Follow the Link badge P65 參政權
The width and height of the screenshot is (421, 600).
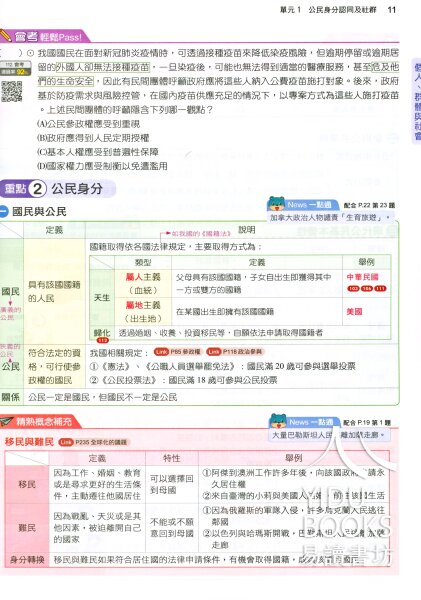(177, 352)
